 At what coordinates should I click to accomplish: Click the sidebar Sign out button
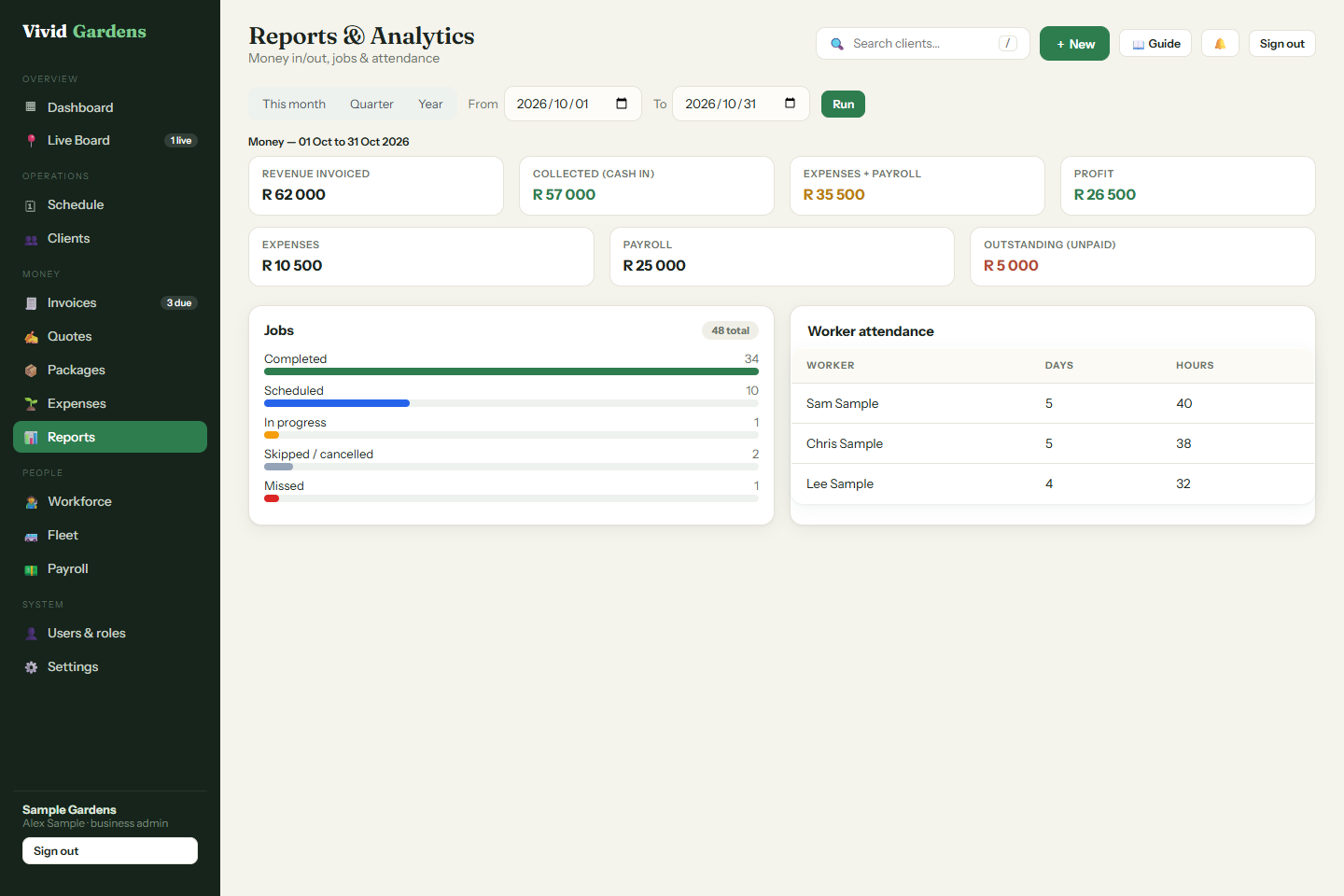point(110,851)
